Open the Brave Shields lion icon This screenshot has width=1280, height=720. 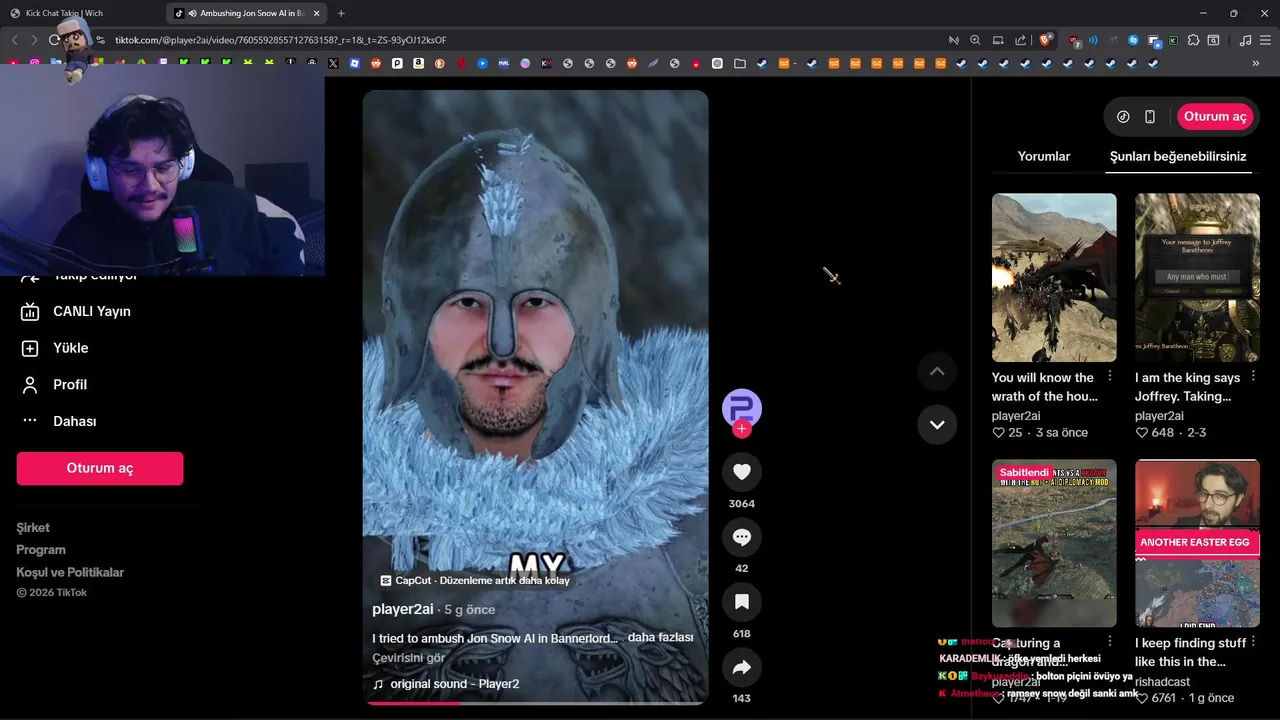coord(1046,40)
